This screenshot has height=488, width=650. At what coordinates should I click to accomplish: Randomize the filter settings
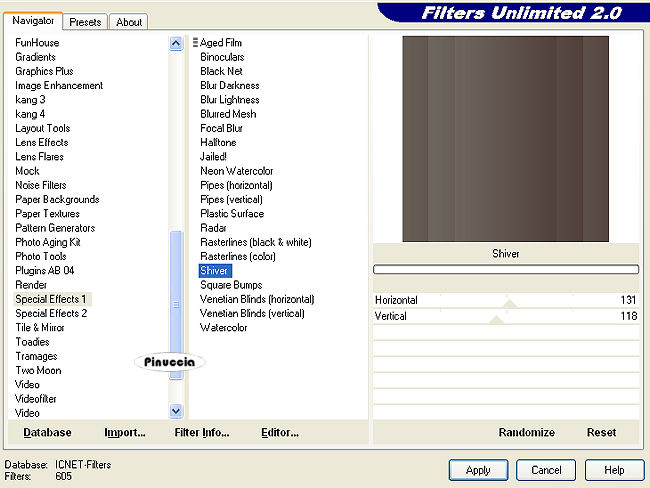(526, 432)
